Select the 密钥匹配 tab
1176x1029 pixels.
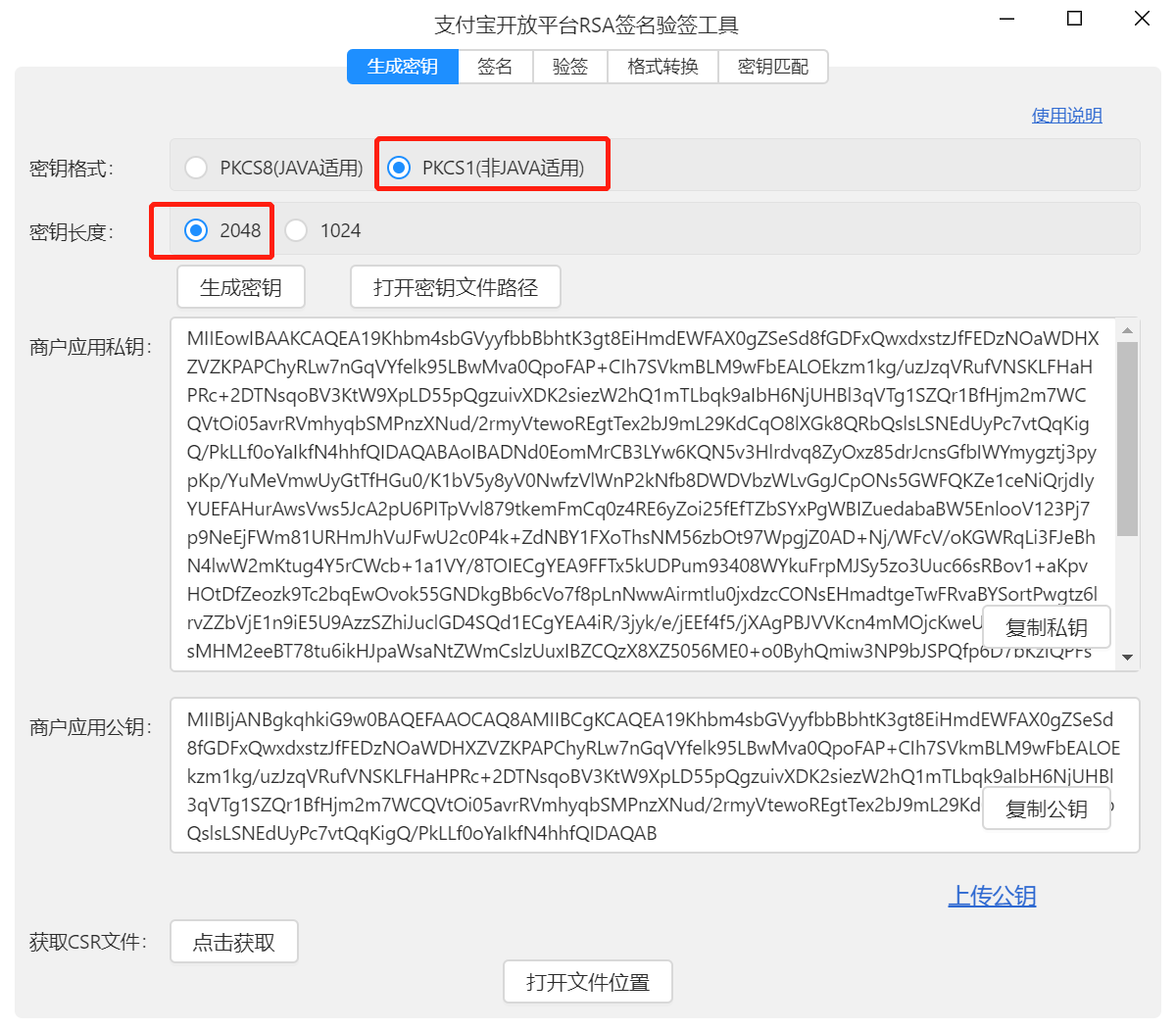(773, 67)
